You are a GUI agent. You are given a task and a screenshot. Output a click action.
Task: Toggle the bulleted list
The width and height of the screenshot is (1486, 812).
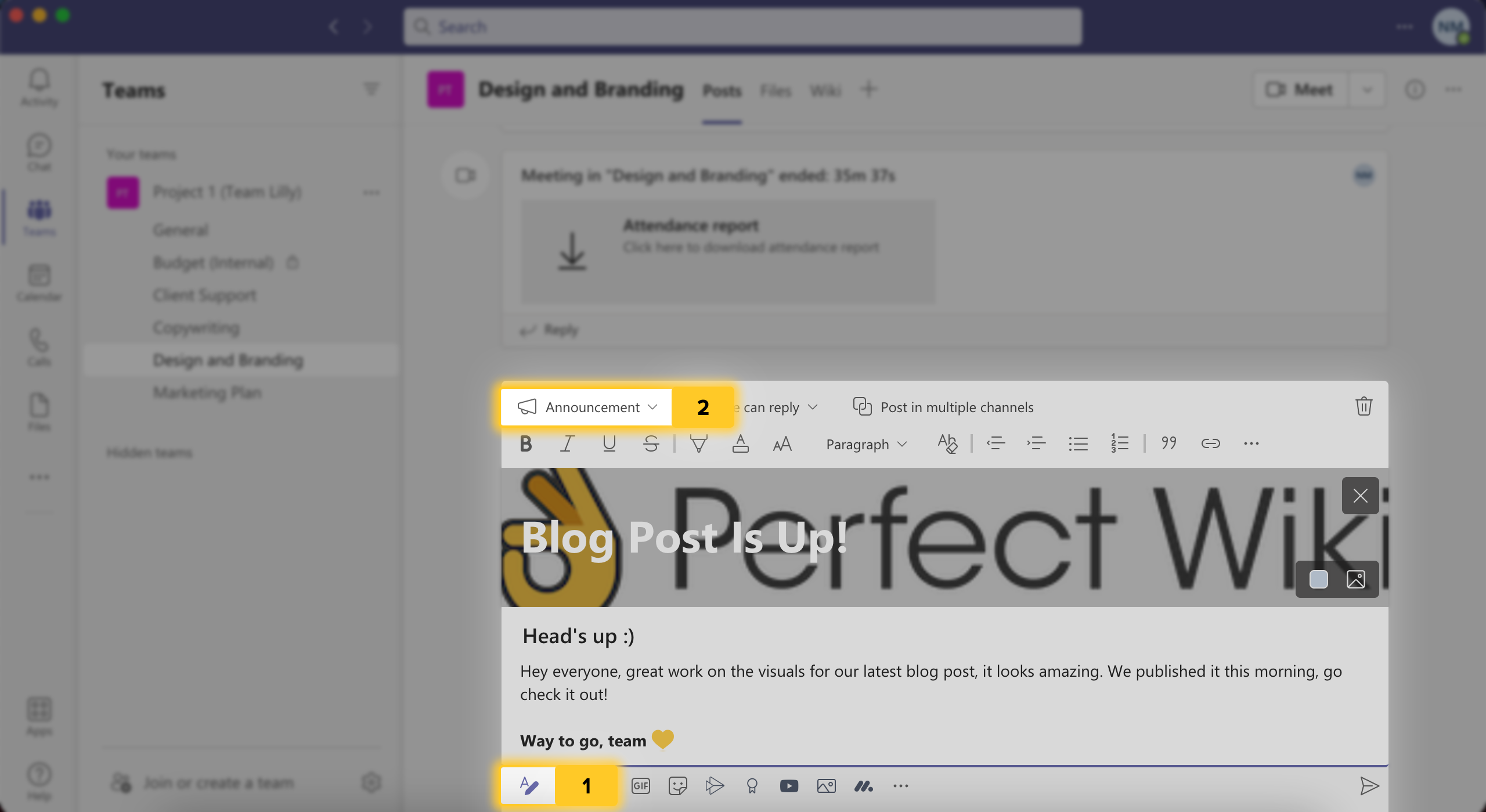[1078, 443]
